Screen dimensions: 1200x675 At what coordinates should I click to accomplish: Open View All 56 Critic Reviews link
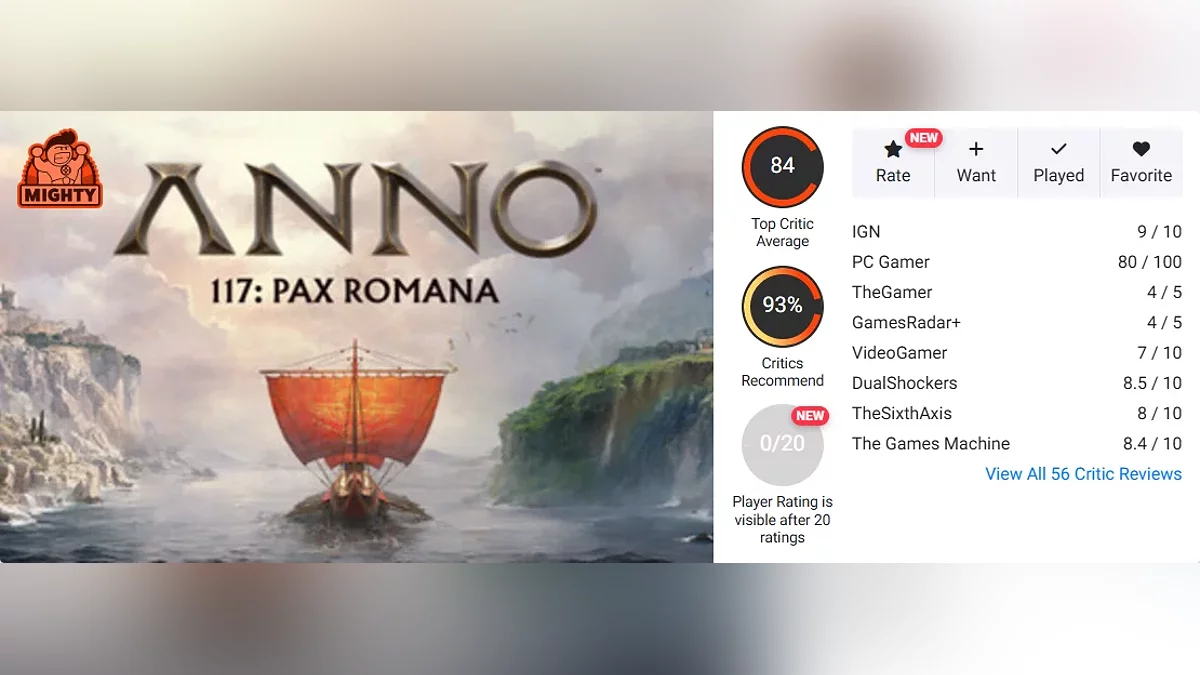pyautogui.click(x=1084, y=474)
